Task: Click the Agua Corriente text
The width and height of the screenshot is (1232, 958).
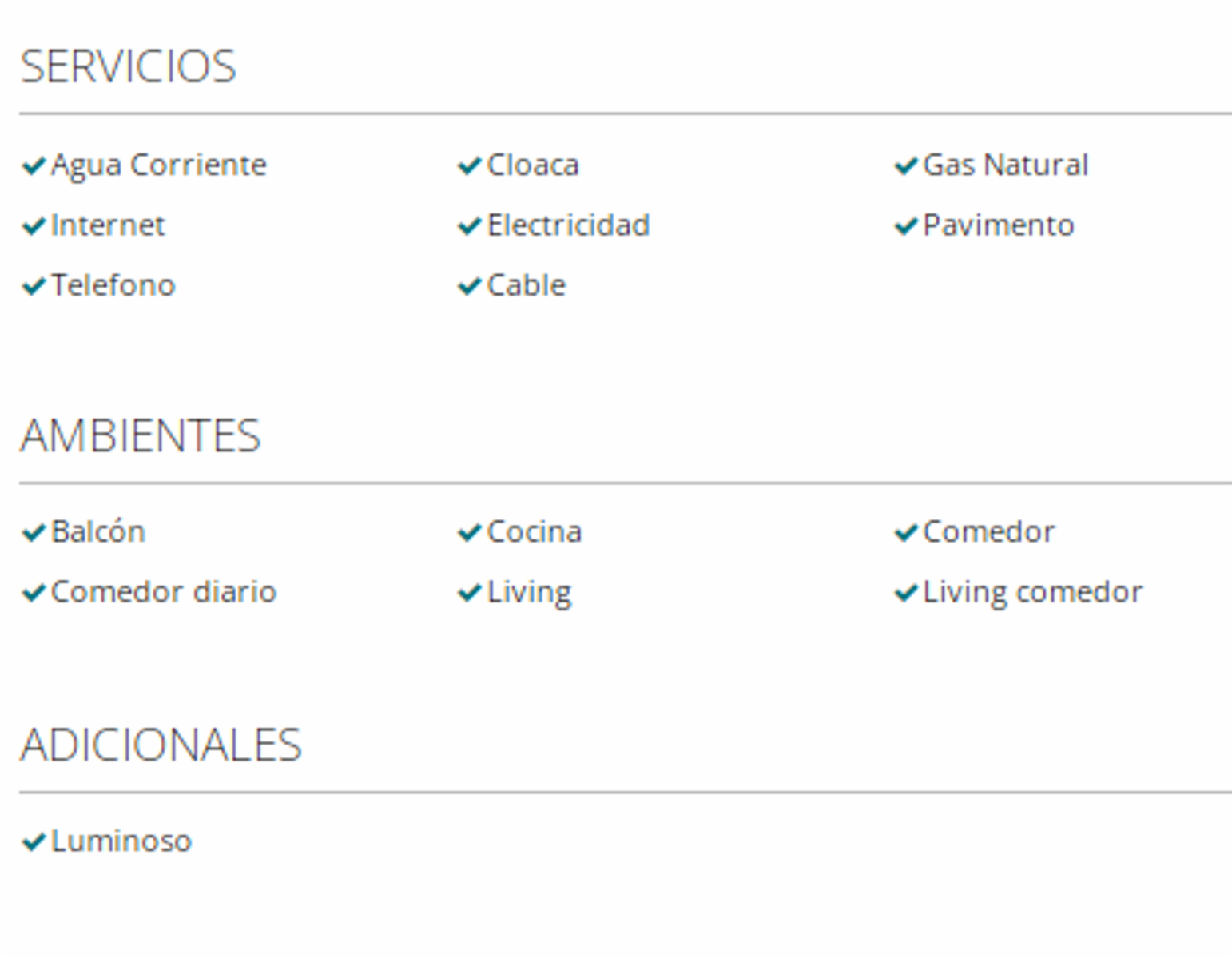Action: click(159, 166)
